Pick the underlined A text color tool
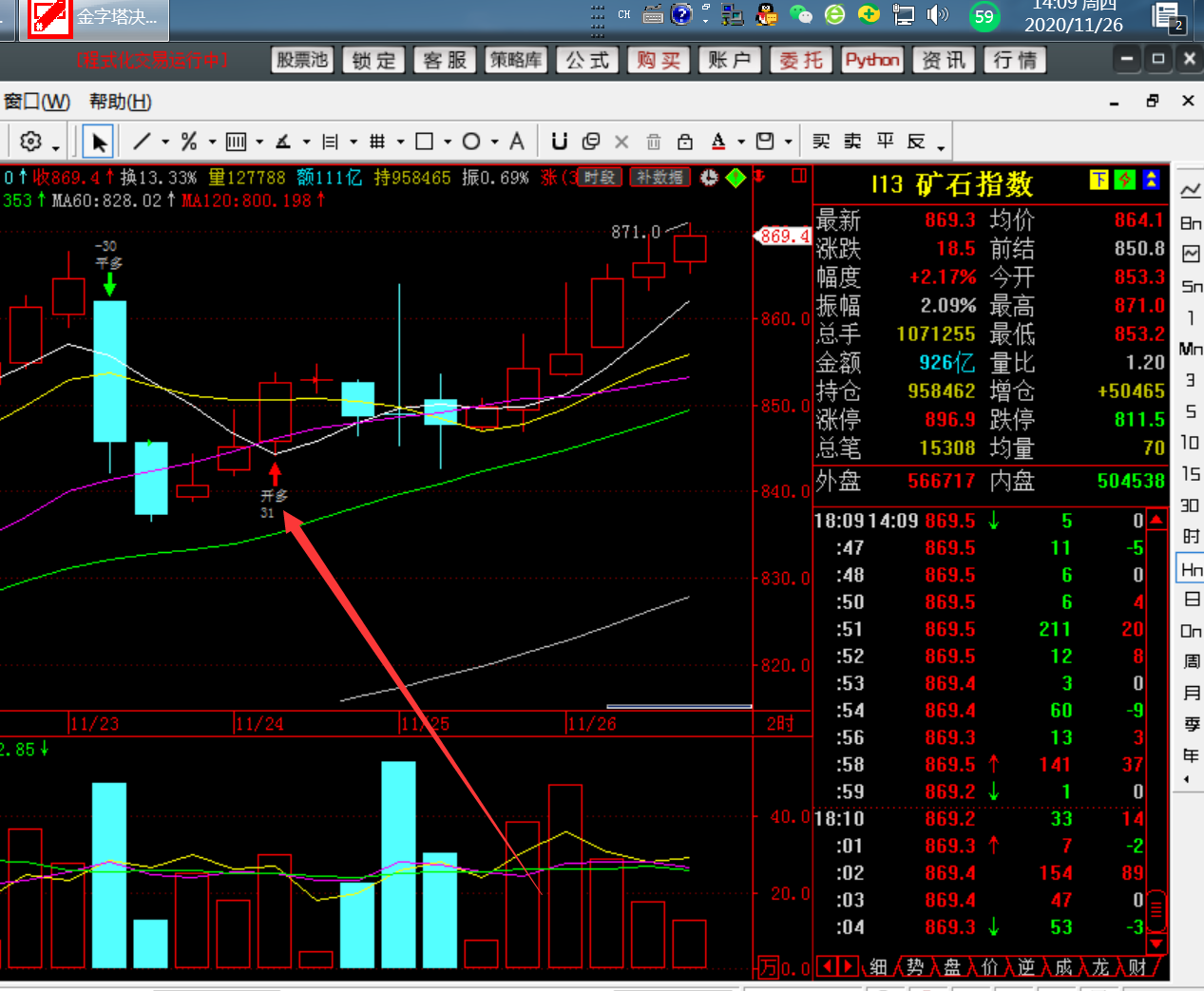1204x991 pixels. click(x=718, y=142)
